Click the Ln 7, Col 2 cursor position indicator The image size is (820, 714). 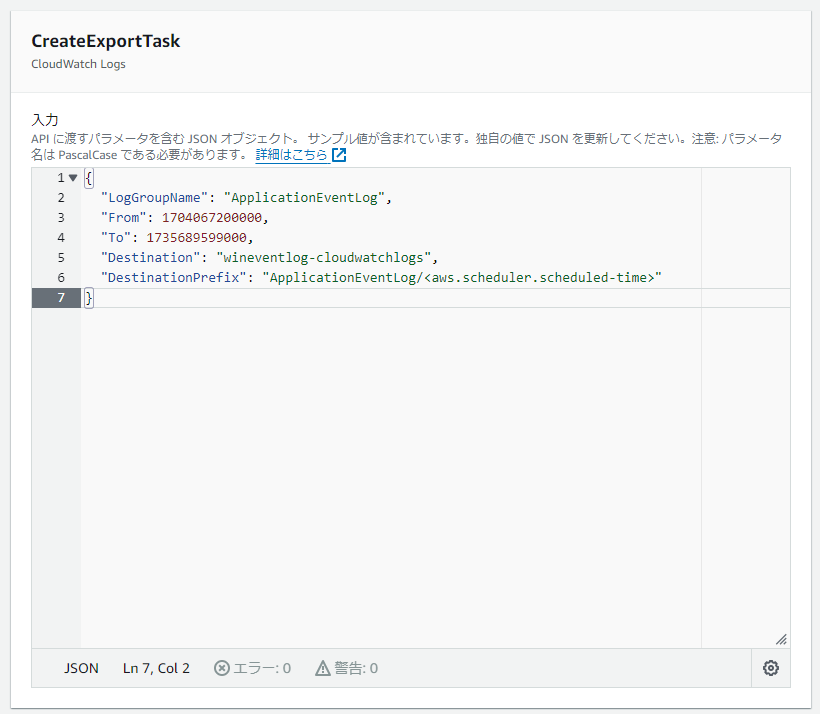pyautogui.click(x=156, y=668)
